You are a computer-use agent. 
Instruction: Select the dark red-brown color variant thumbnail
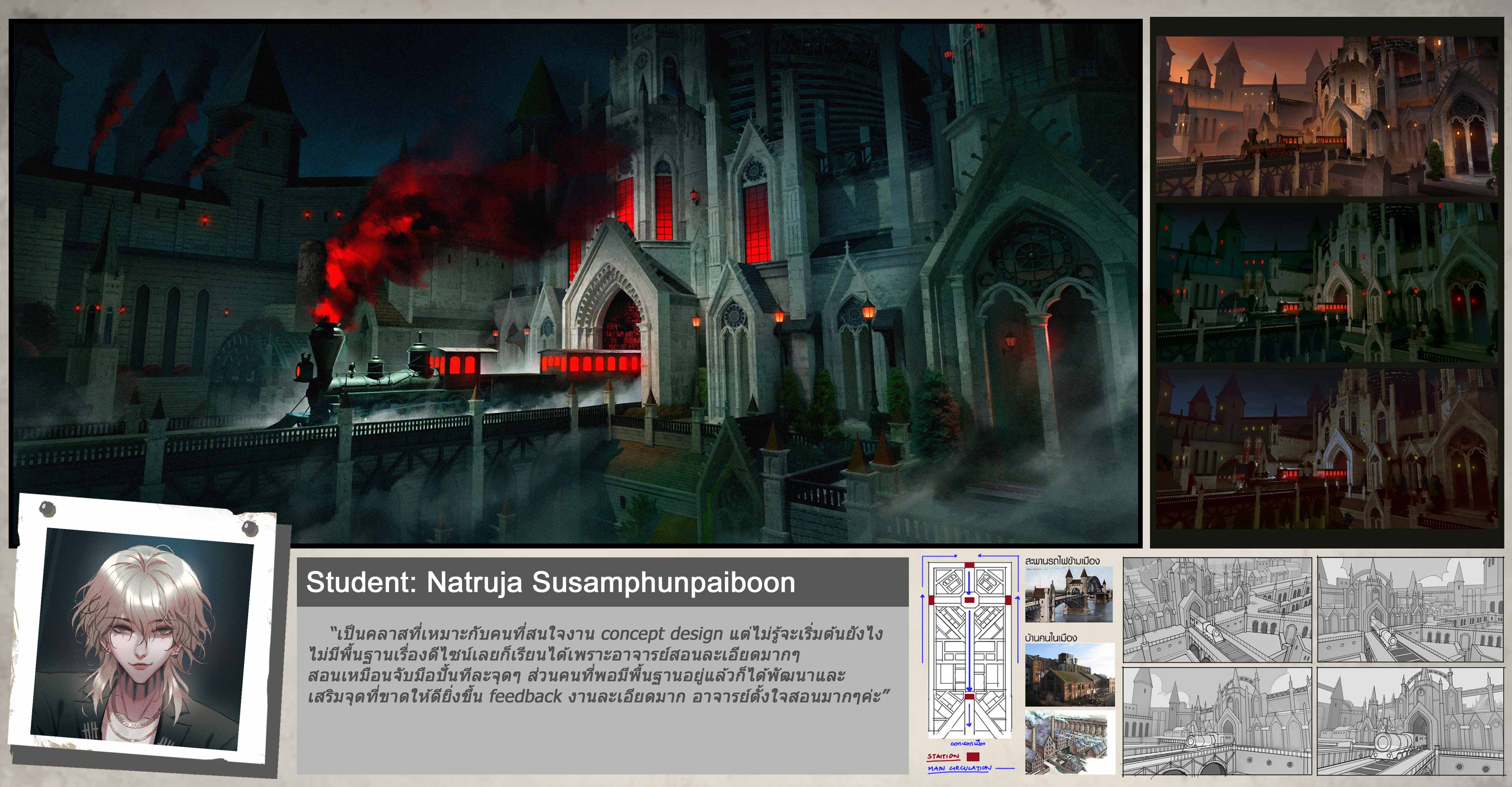point(1326,449)
